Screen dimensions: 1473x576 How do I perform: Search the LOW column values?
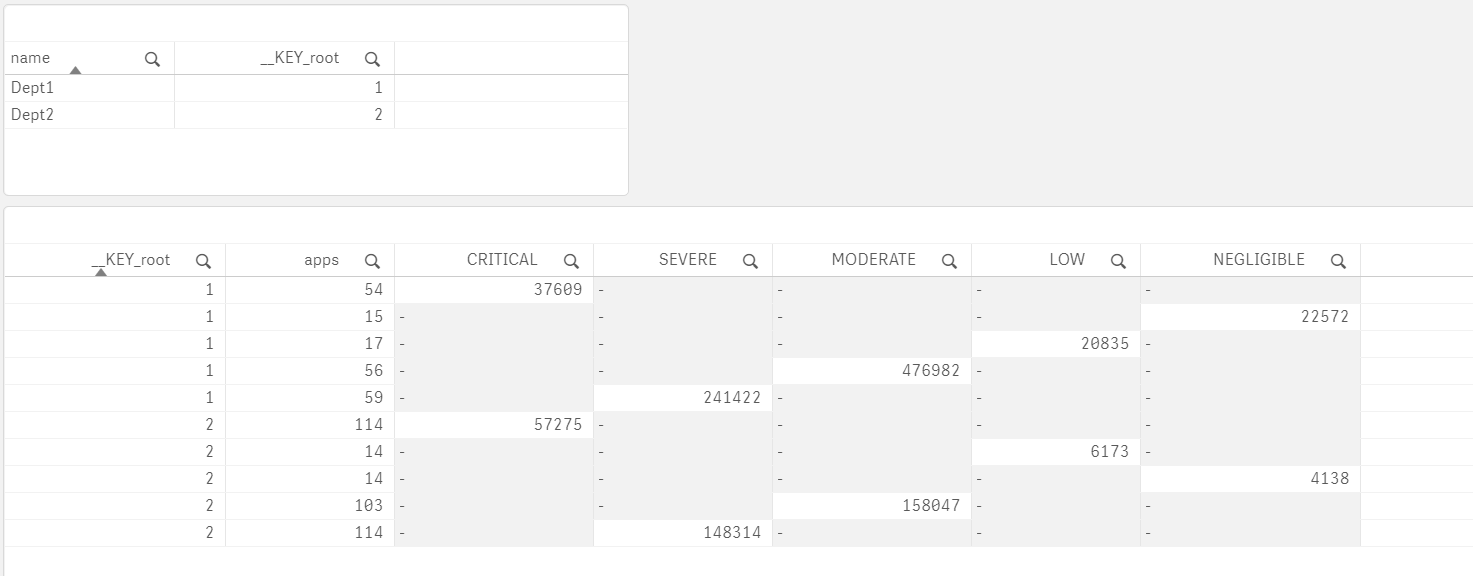(x=1118, y=261)
